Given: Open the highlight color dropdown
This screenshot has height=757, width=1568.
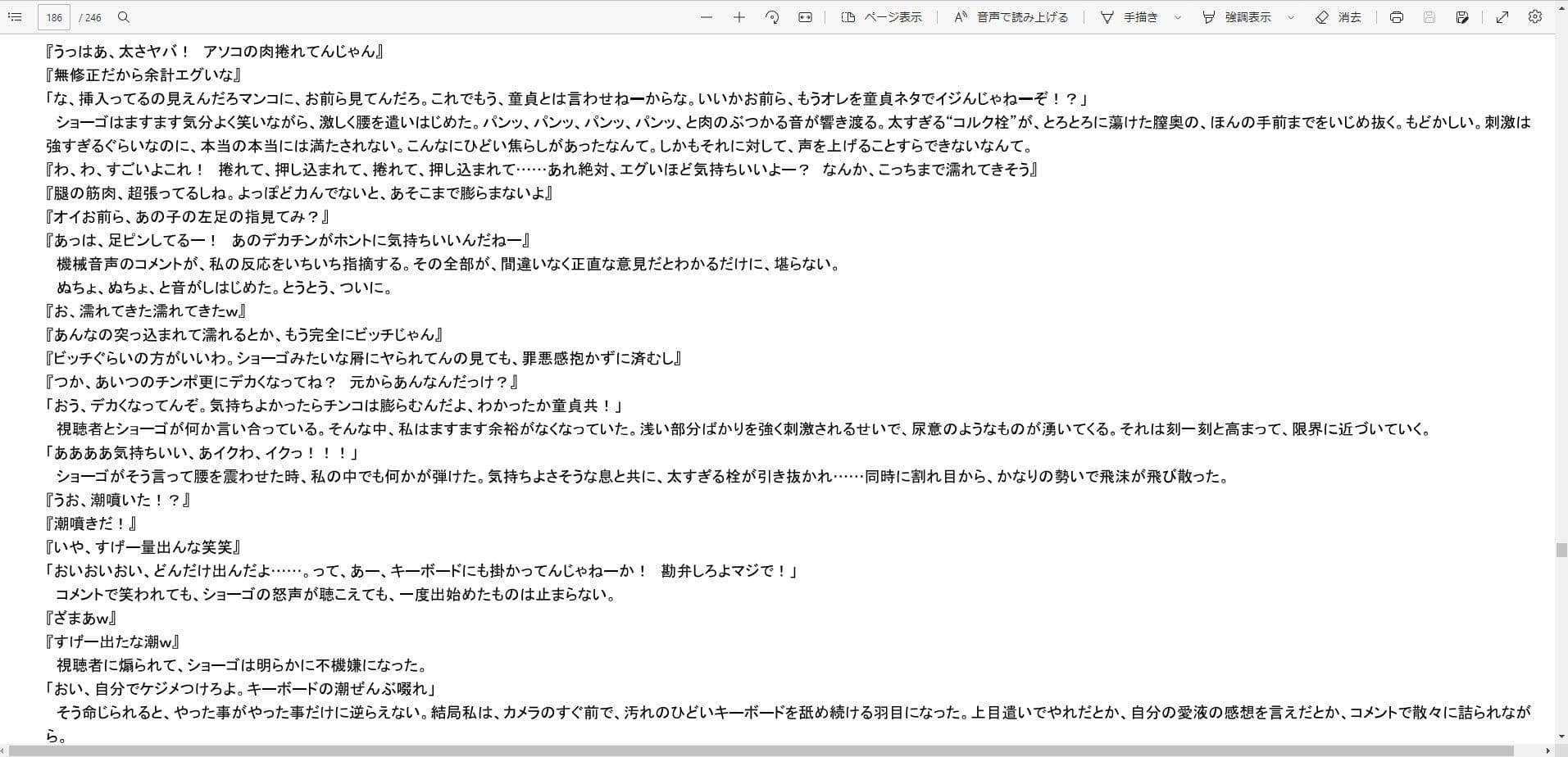Looking at the screenshot, I should [1289, 16].
